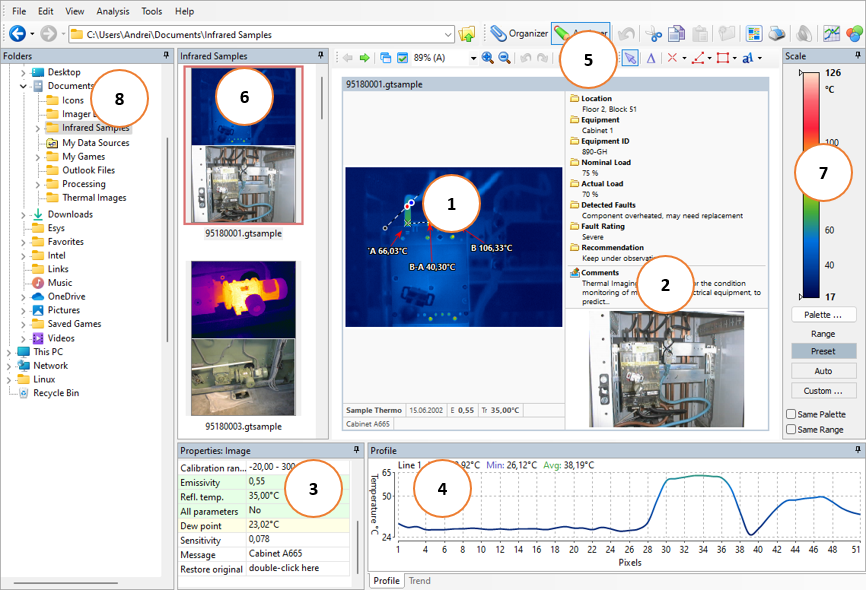Select the pointer arrow tool

click(x=630, y=57)
